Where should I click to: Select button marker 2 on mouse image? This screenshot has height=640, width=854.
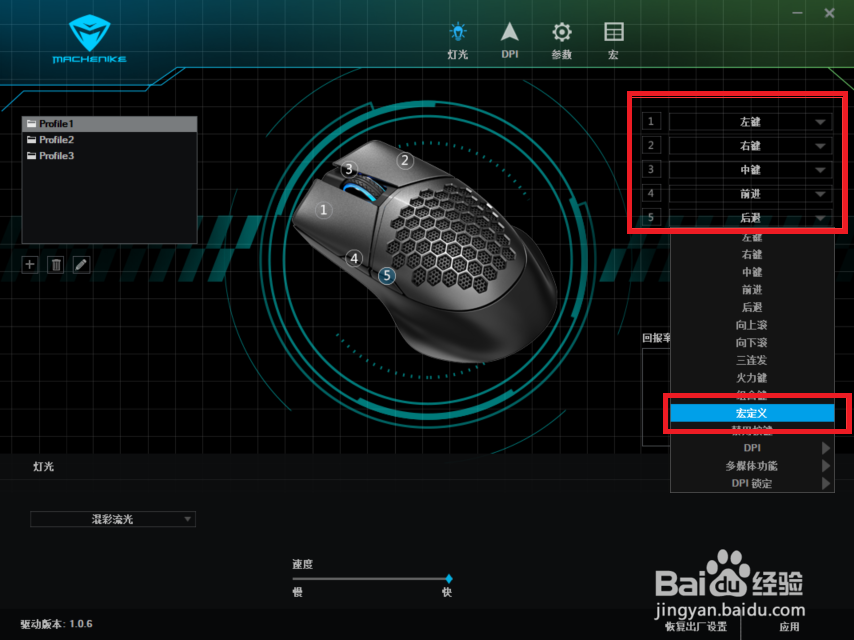(405, 160)
